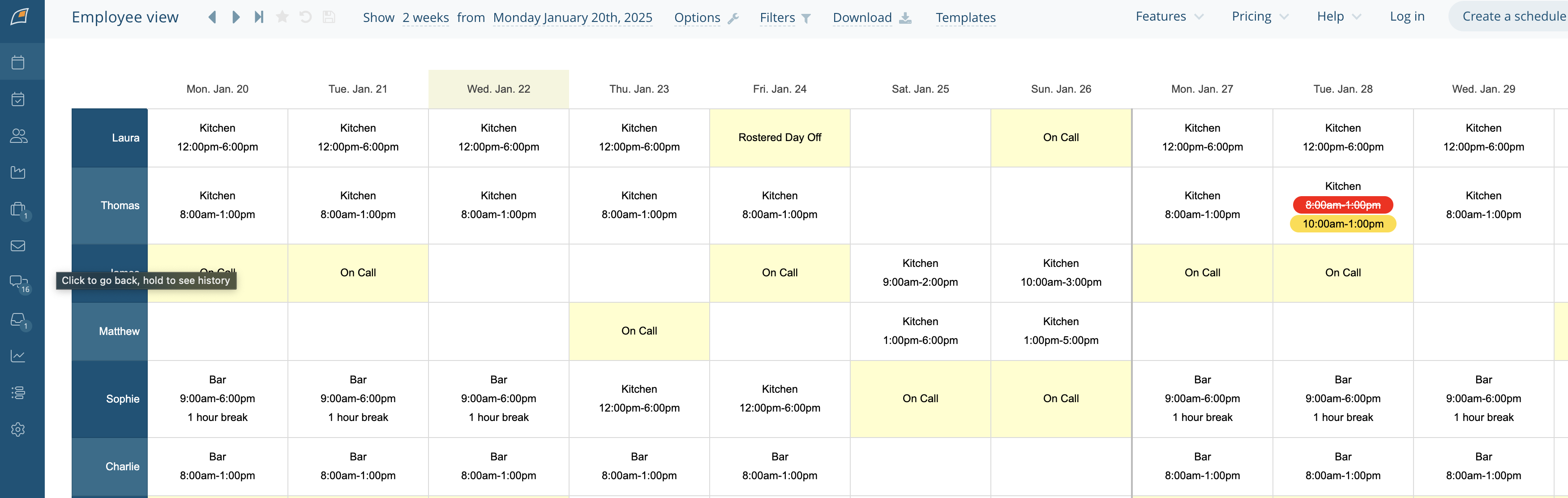Click Thomas's yellow 10:00am-1:00pm shift
Image resolution: width=1568 pixels, height=498 pixels.
[1342, 224]
